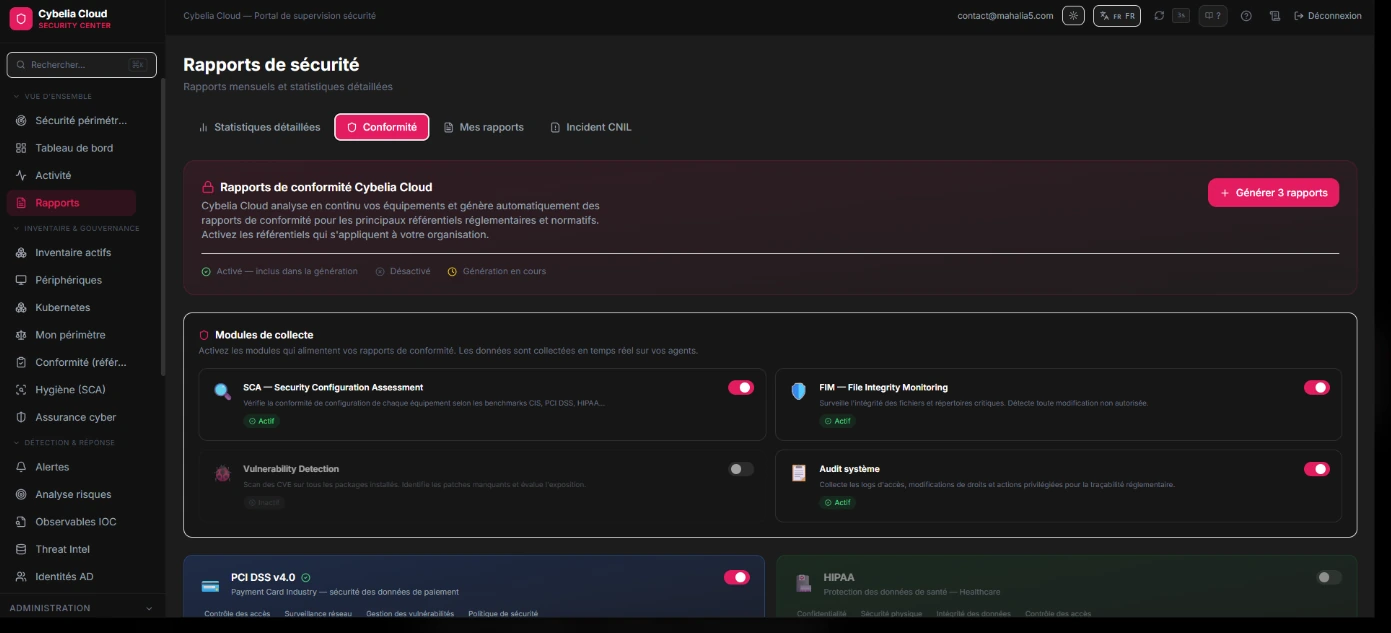Open Observables IOC

pos(71,522)
